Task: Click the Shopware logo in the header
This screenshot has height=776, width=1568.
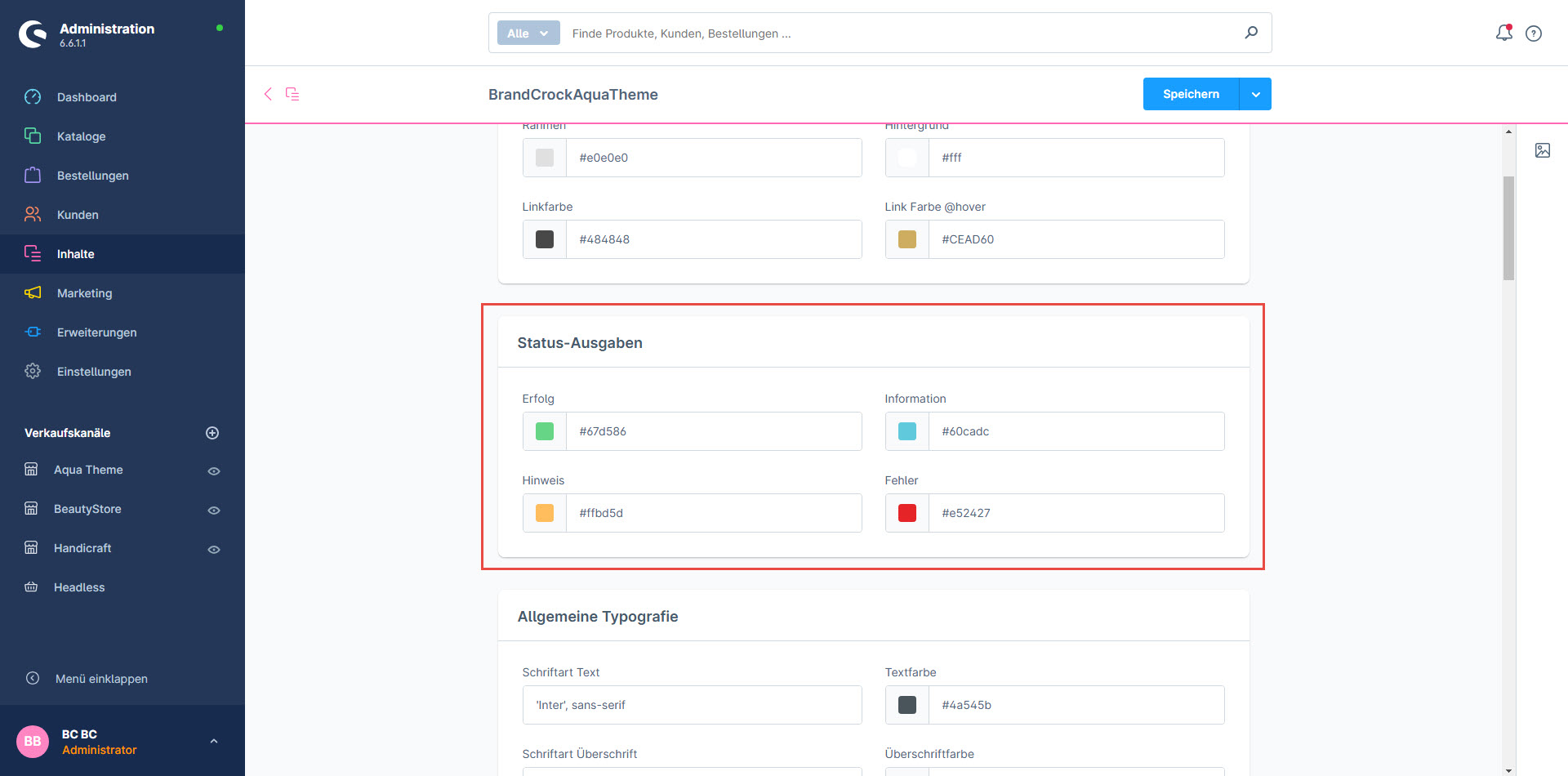Action: [x=33, y=33]
